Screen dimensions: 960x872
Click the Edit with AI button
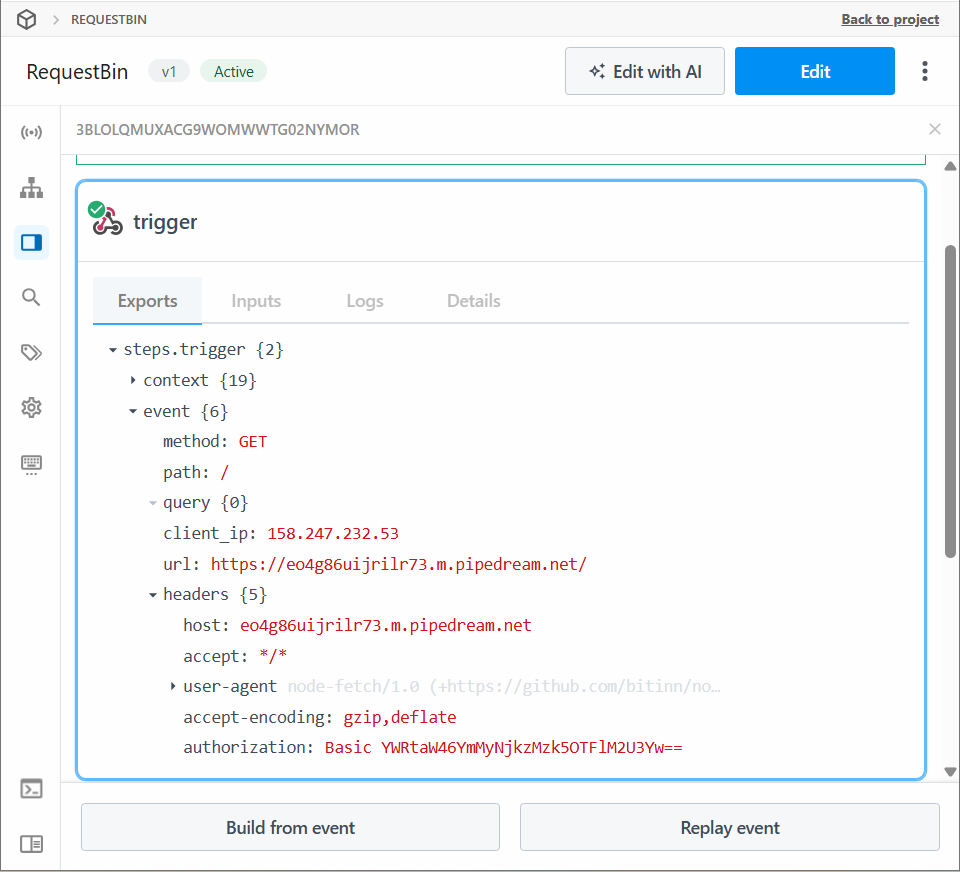point(645,71)
